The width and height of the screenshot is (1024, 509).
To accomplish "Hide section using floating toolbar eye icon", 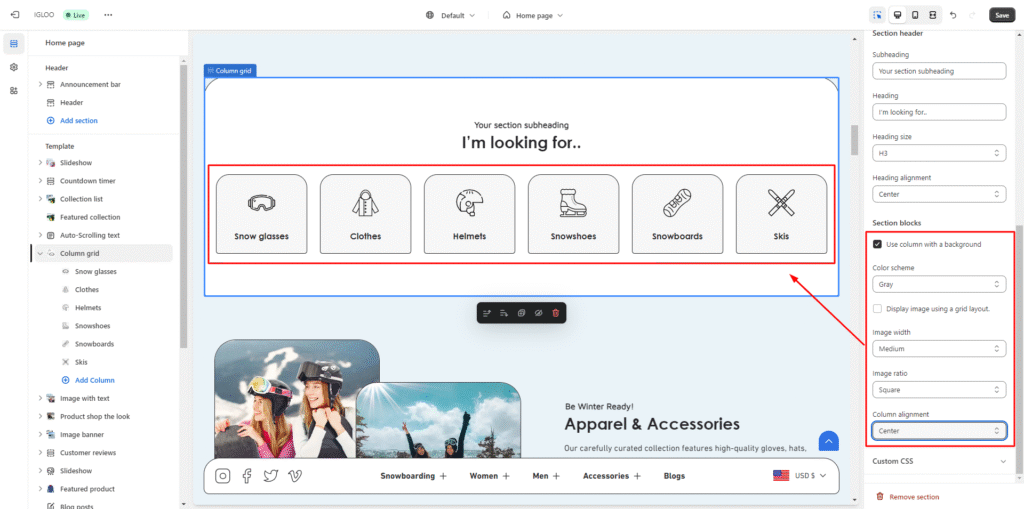I will (538, 313).
